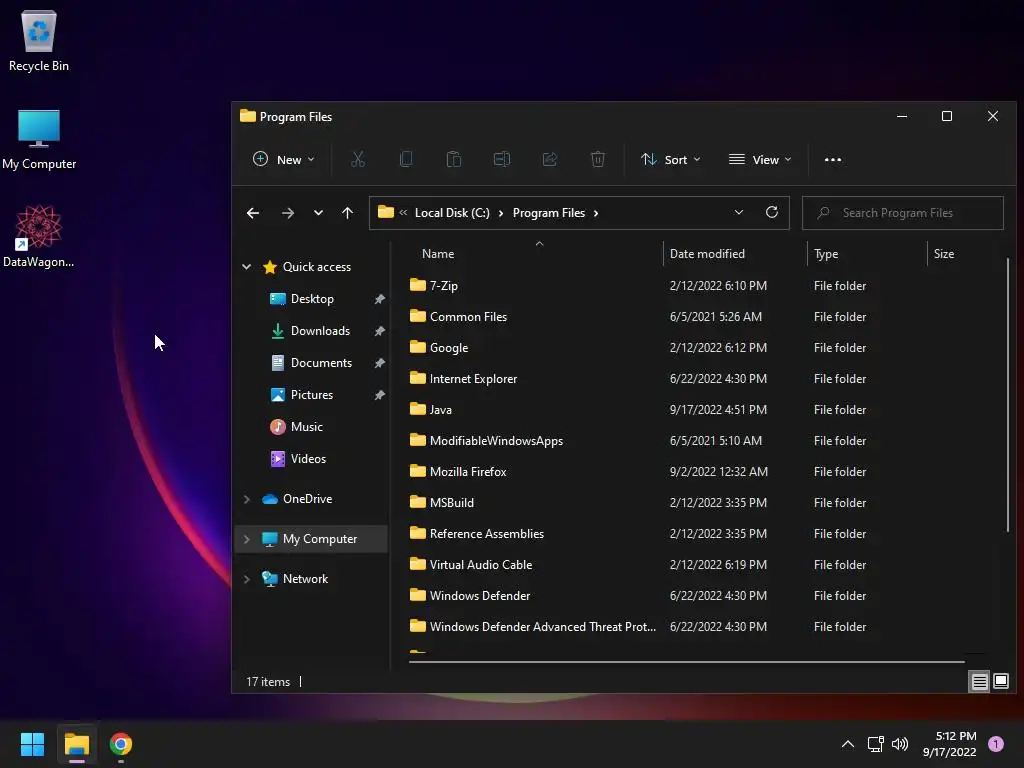The width and height of the screenshot is (1024, 768).
Task: Open the volume speaker tray icon
Action: coord(900,744)
